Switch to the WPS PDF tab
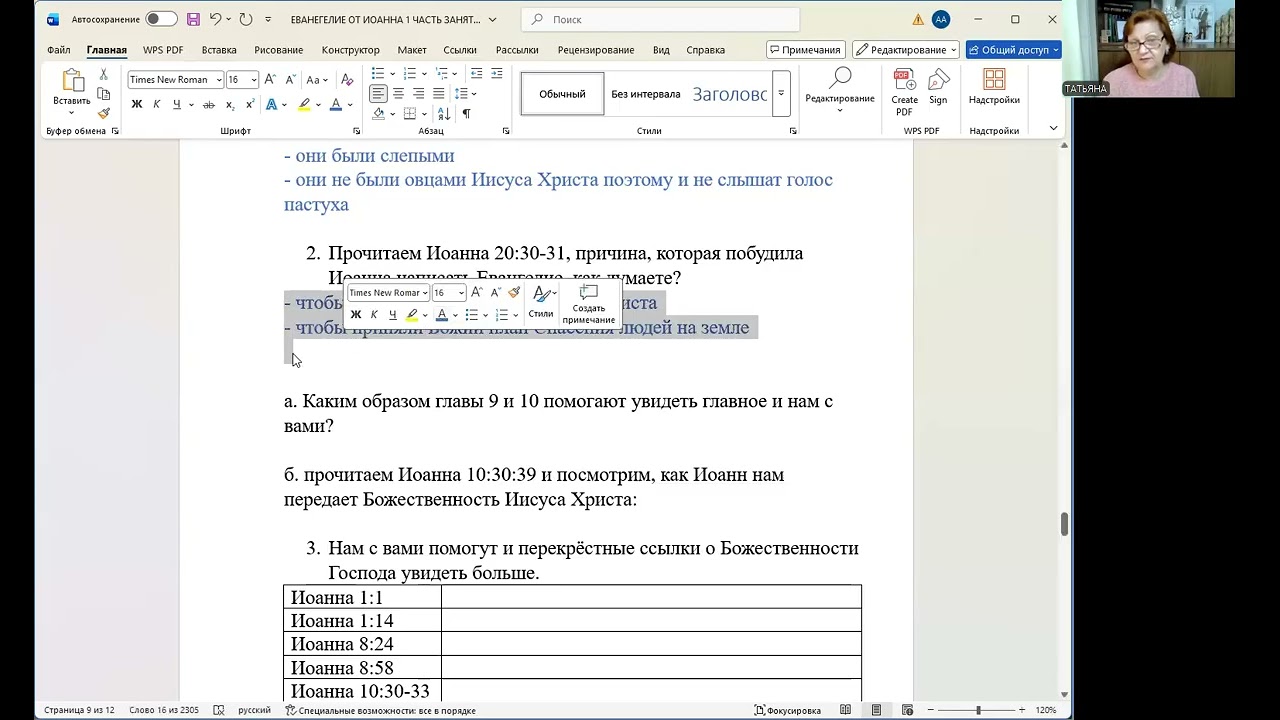 [163, 50]
